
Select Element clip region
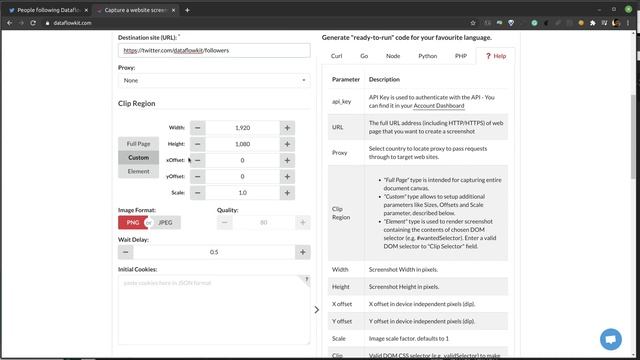coord(138,171)
